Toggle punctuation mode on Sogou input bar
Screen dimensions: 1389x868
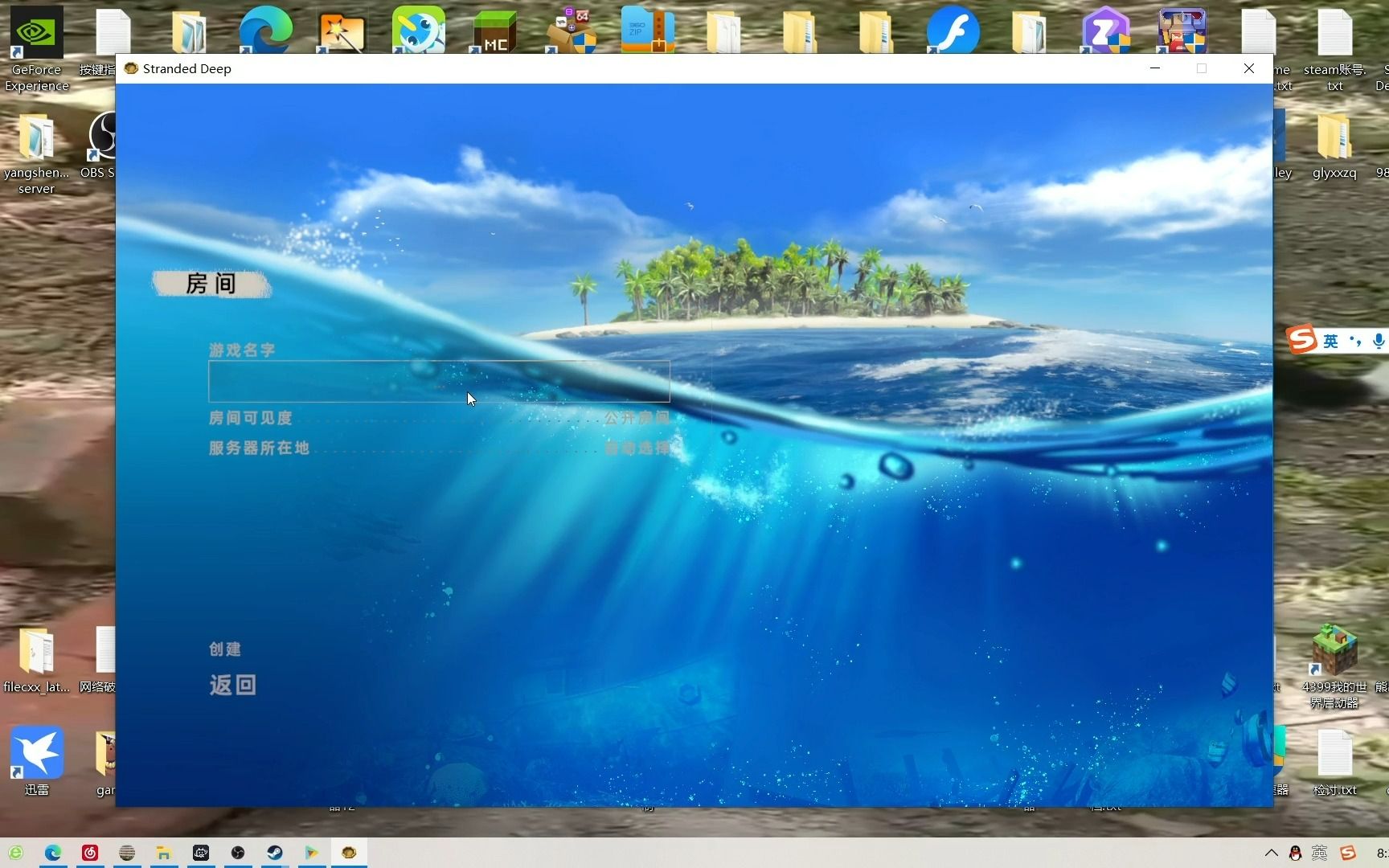point(1356,341)
